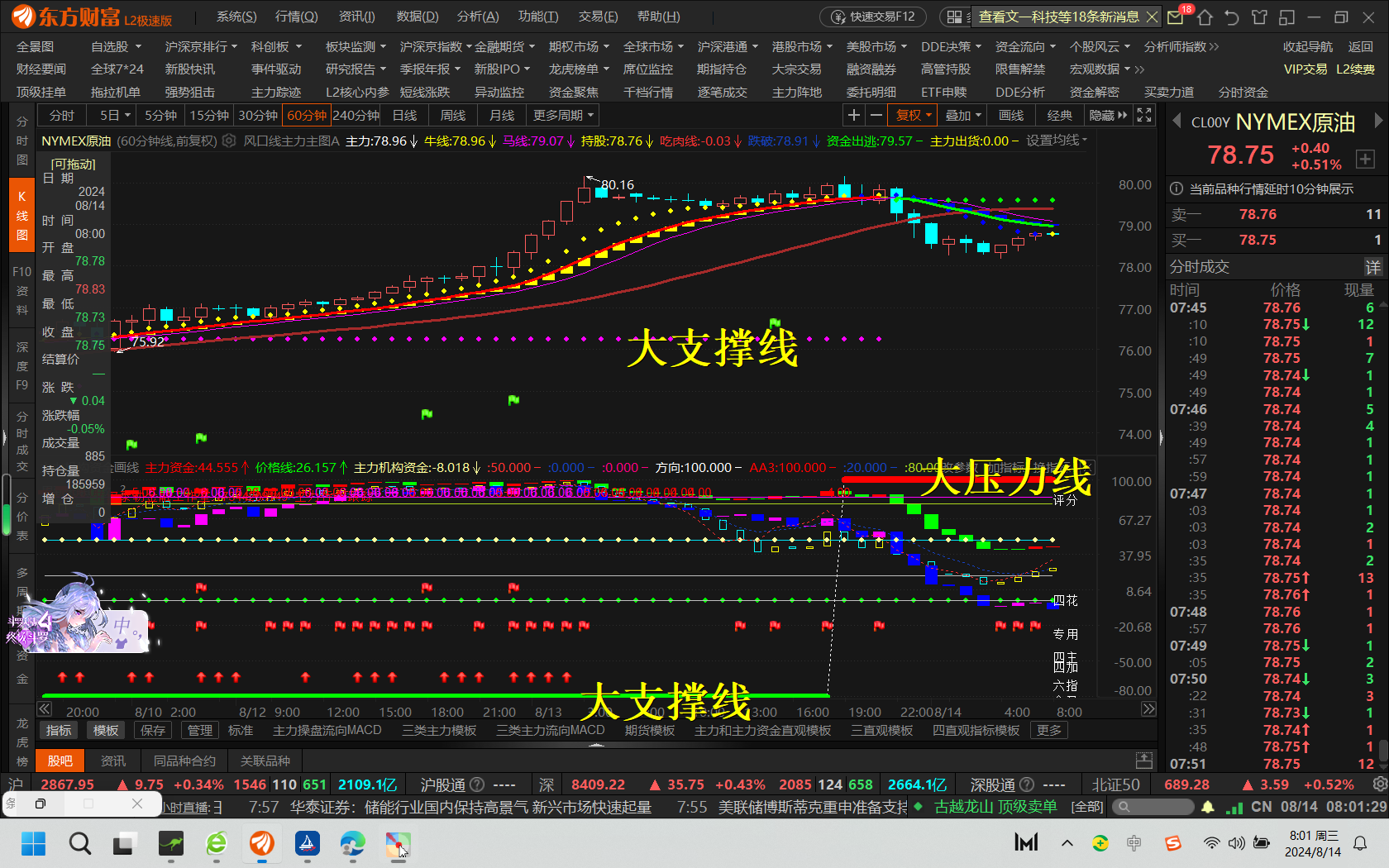Image resolution: width=1389 pixels, height=868 pixels.
Task: Switch to 15分钟 chart period
Action: point(209,115)
